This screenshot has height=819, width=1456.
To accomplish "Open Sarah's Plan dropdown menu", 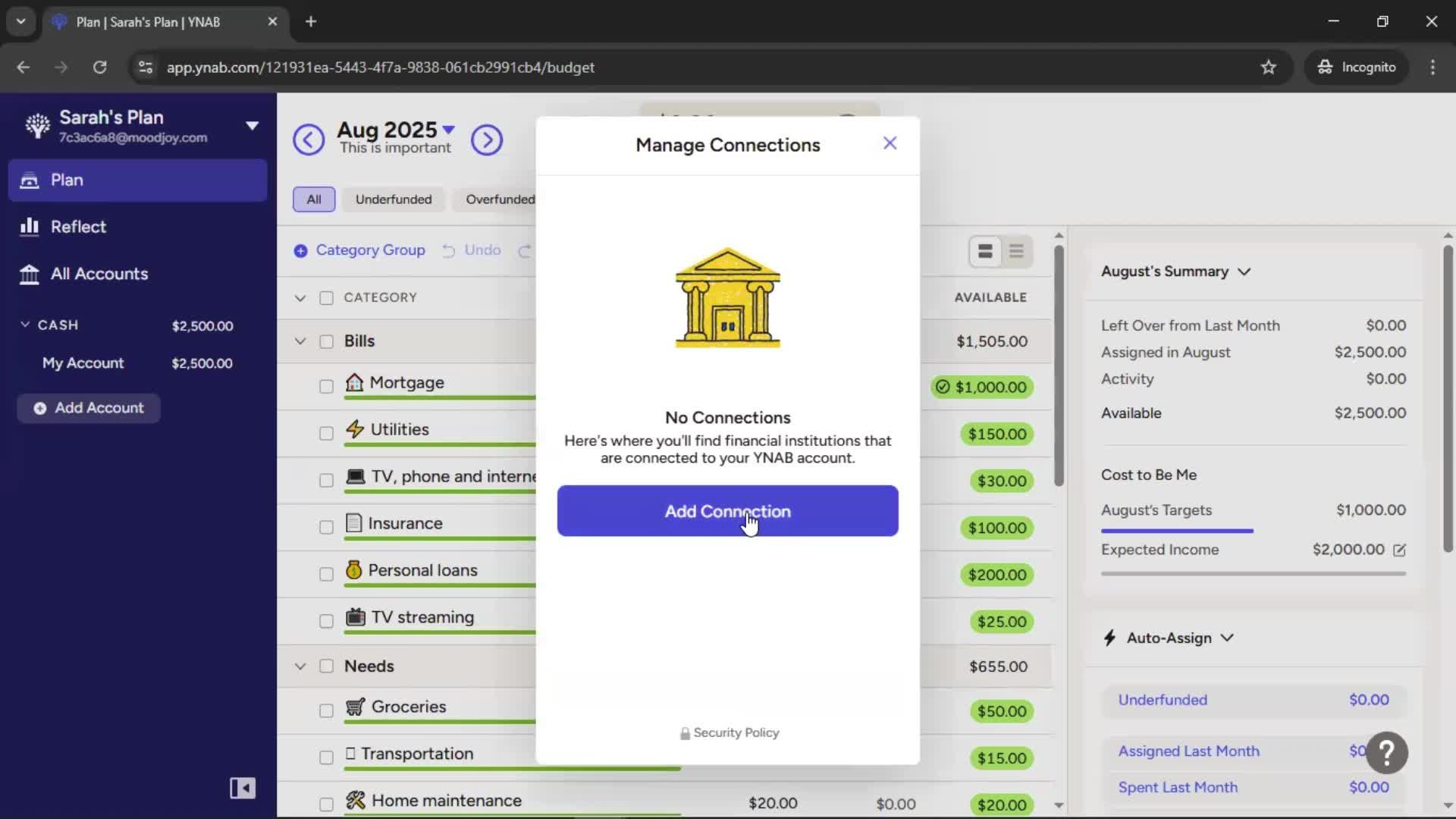I will (x=252, y=125).
